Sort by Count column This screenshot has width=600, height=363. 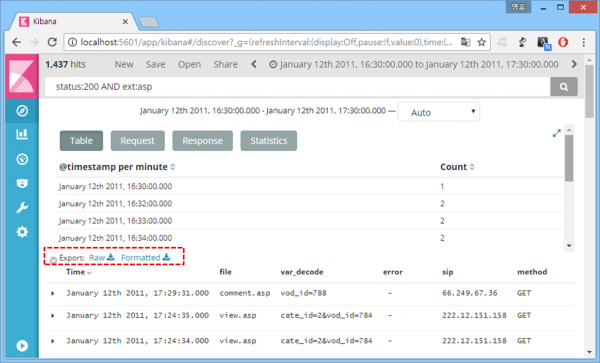coord(457,167)
